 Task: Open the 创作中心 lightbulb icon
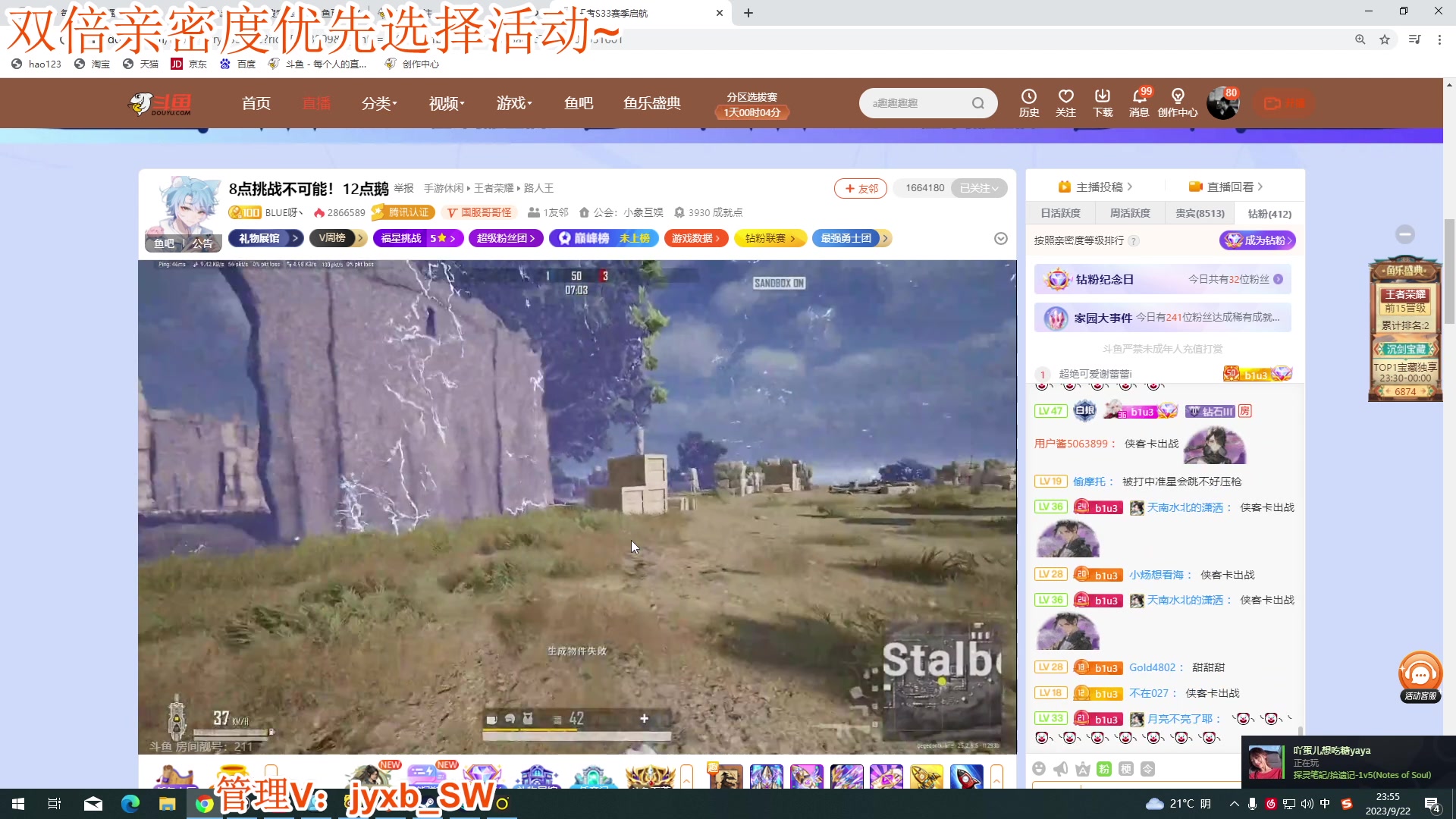[x=1178, y=102]
